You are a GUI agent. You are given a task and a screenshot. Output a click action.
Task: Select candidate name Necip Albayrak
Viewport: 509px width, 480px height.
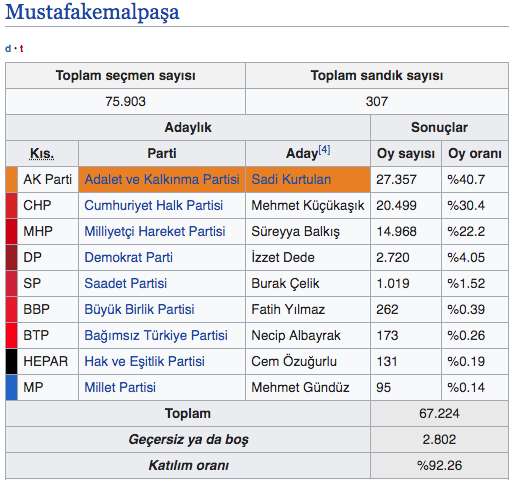coord(296,335)
